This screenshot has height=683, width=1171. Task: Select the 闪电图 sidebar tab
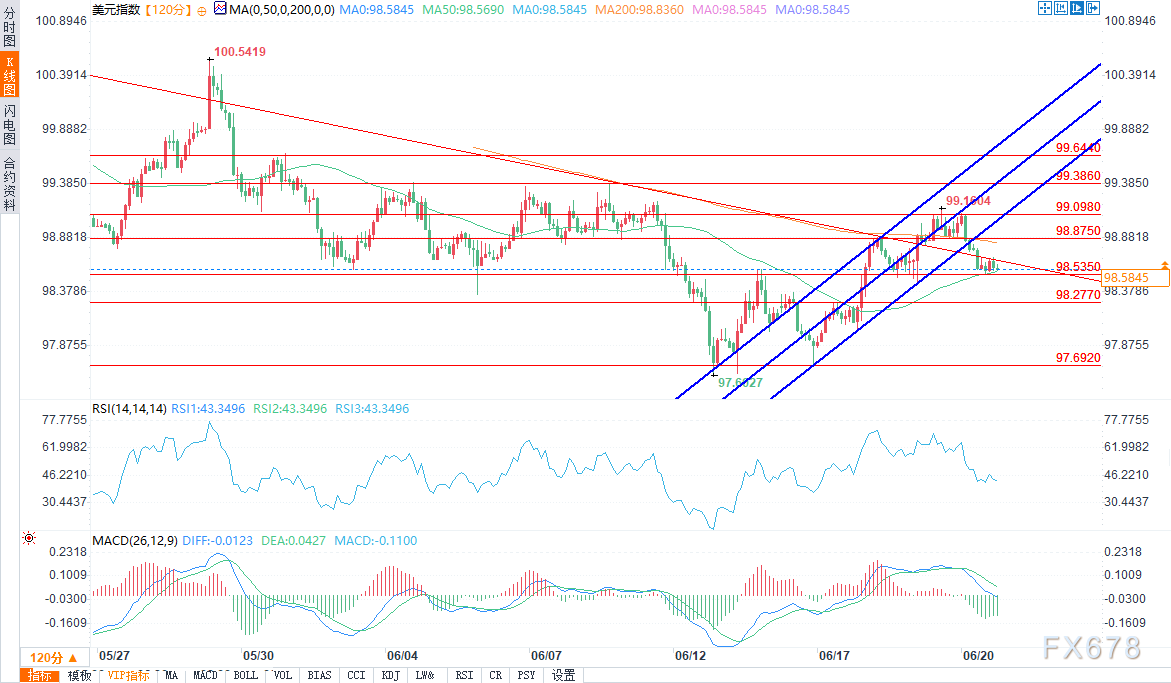[x=9, y=125]
